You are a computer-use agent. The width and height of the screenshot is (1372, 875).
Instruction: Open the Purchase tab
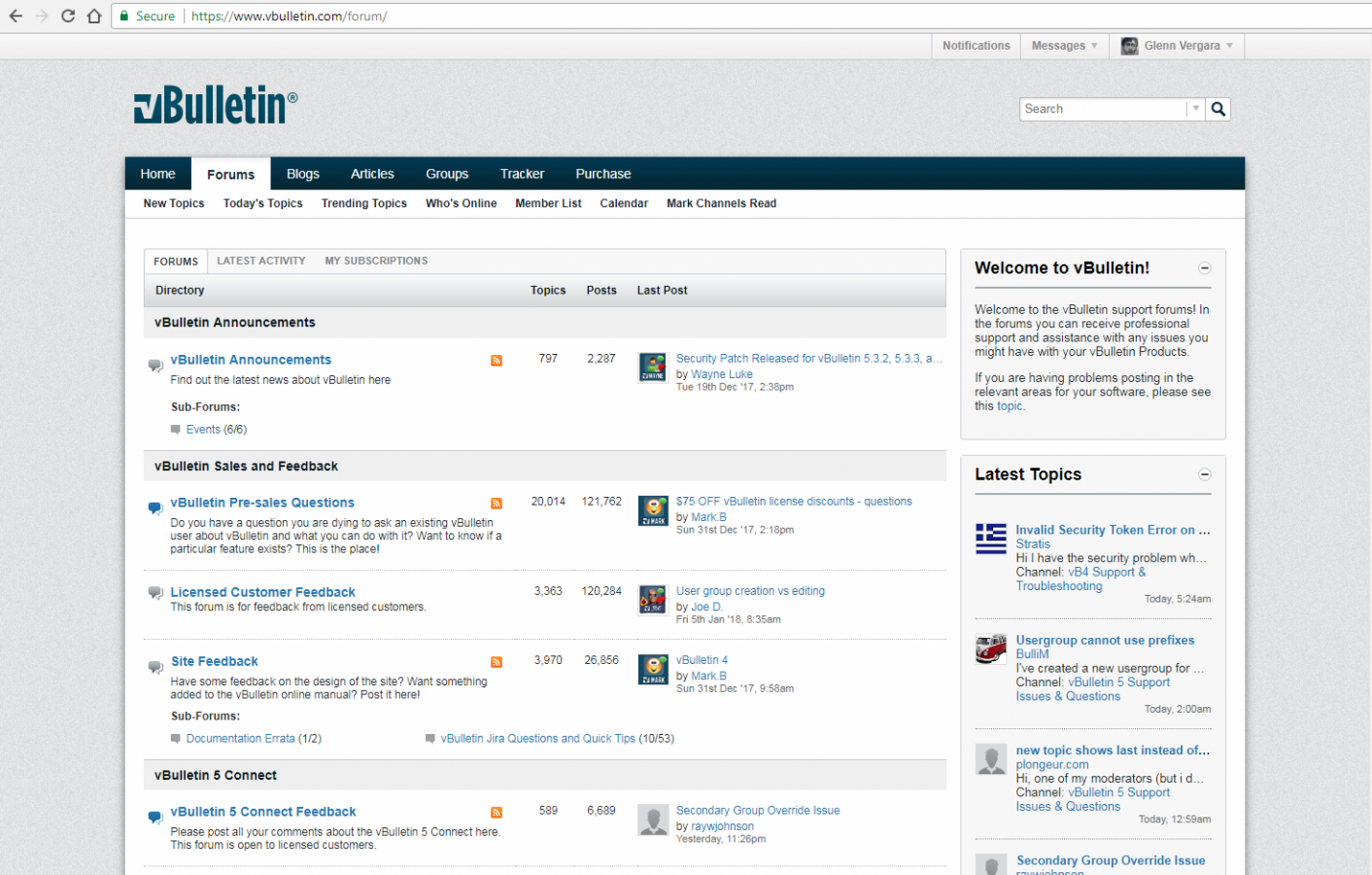click(x=603, y=174)
